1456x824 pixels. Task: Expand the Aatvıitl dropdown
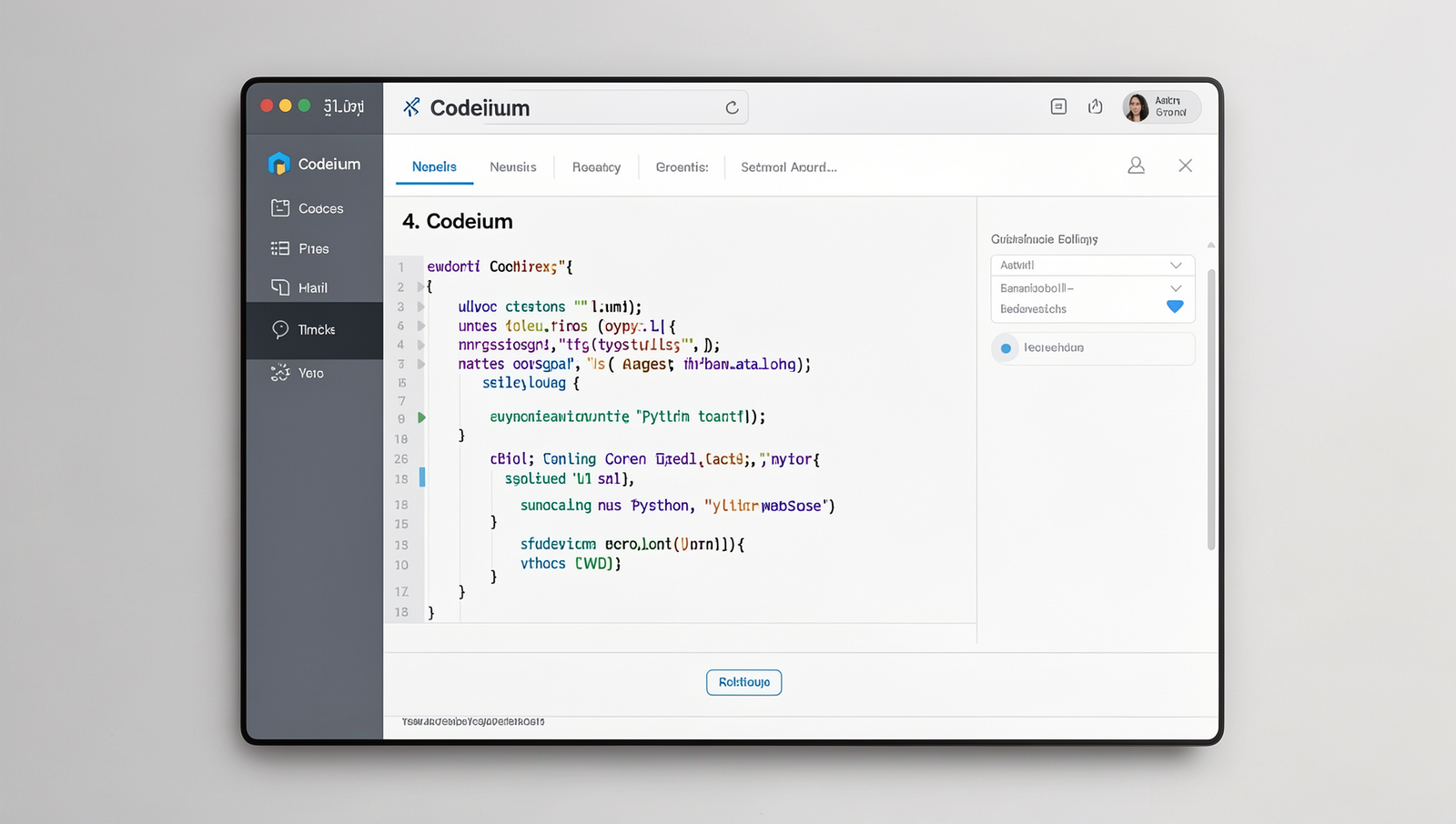coord(1092,265)
